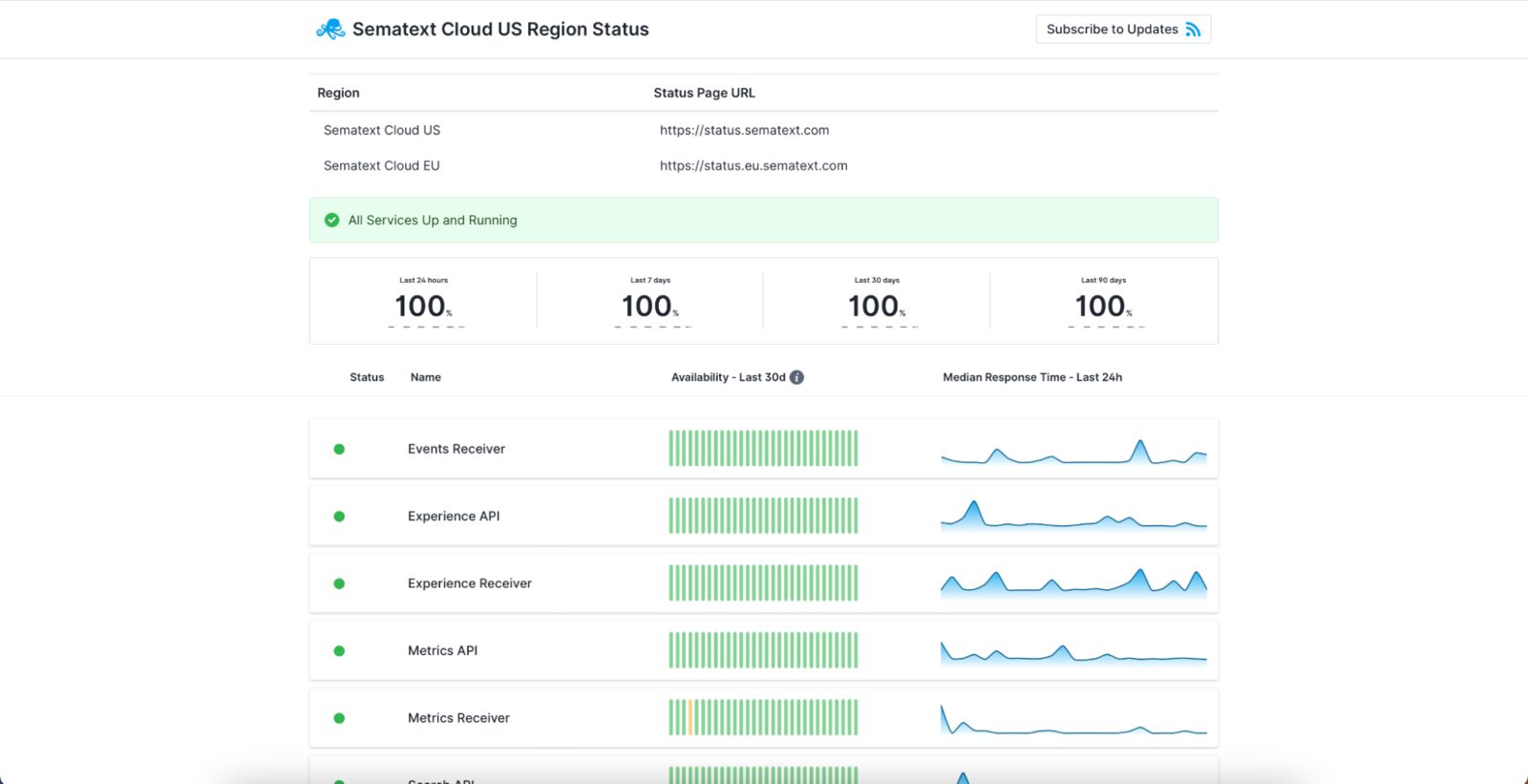Image resolution: width=1528 pixels, height=784 pixels.
Task: Click the Sematext Cloud US Region Status title
Action: [500, 30]
